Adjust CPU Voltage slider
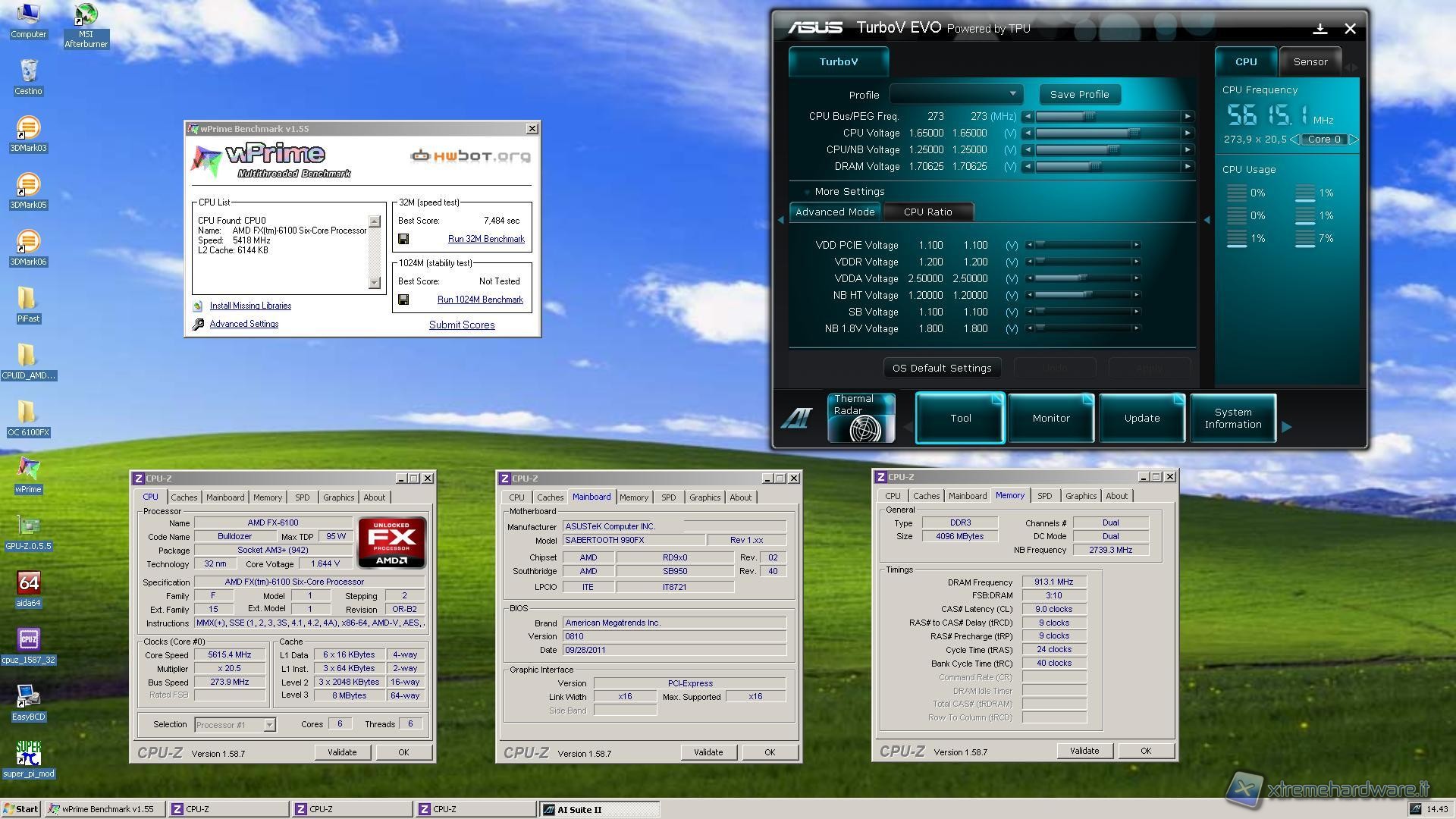This screenshot has width=1456, height=819. click(1133, 133)
